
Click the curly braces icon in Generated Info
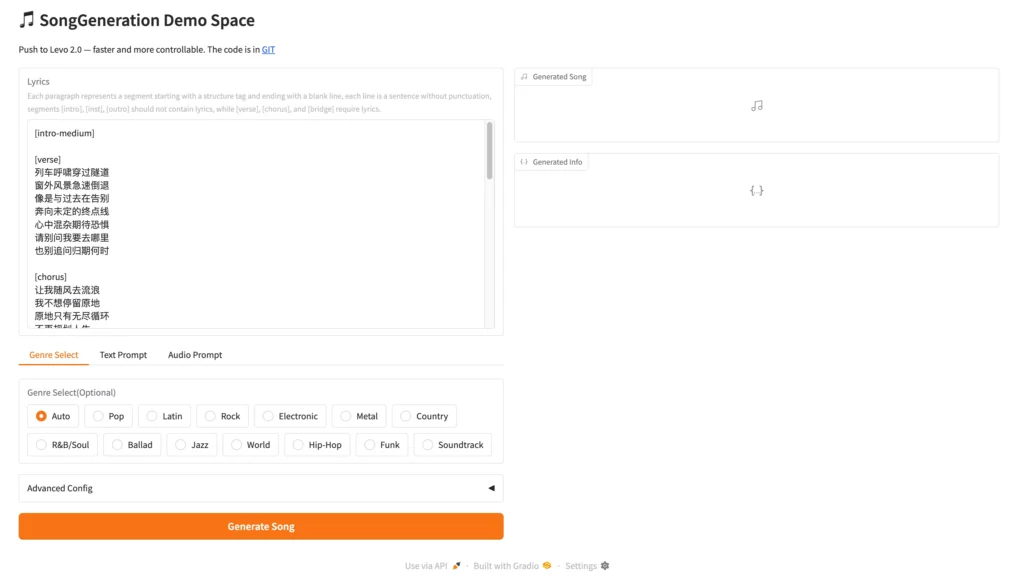756,190
